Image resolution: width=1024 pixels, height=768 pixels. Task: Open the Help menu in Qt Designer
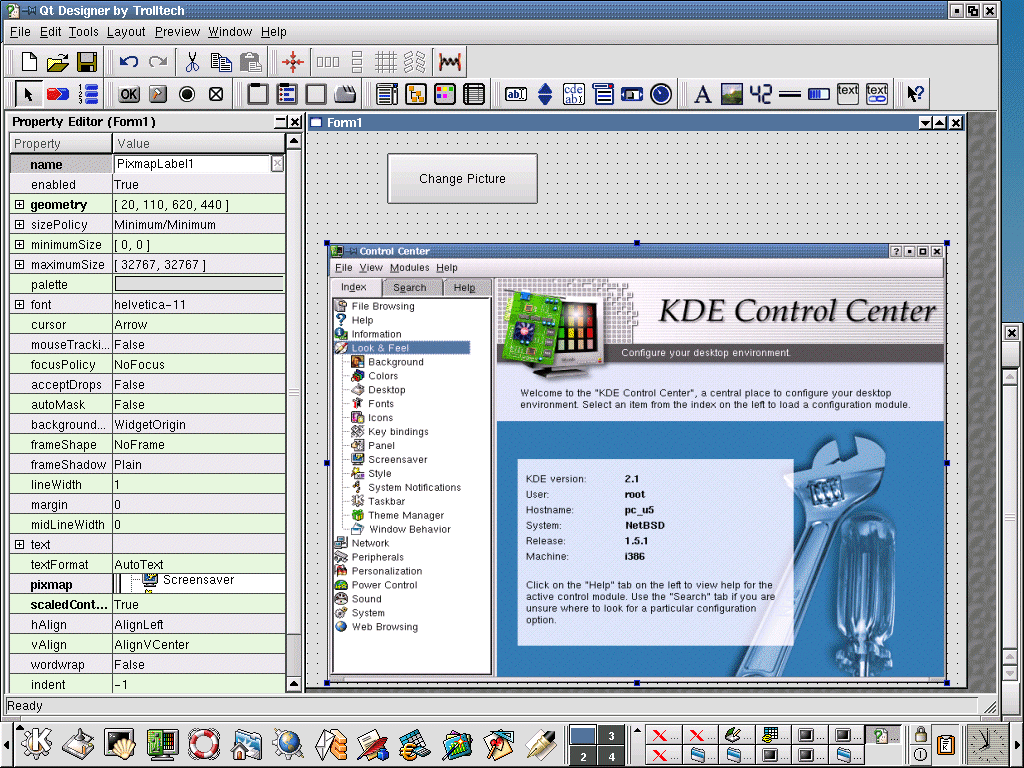point(274,31)
